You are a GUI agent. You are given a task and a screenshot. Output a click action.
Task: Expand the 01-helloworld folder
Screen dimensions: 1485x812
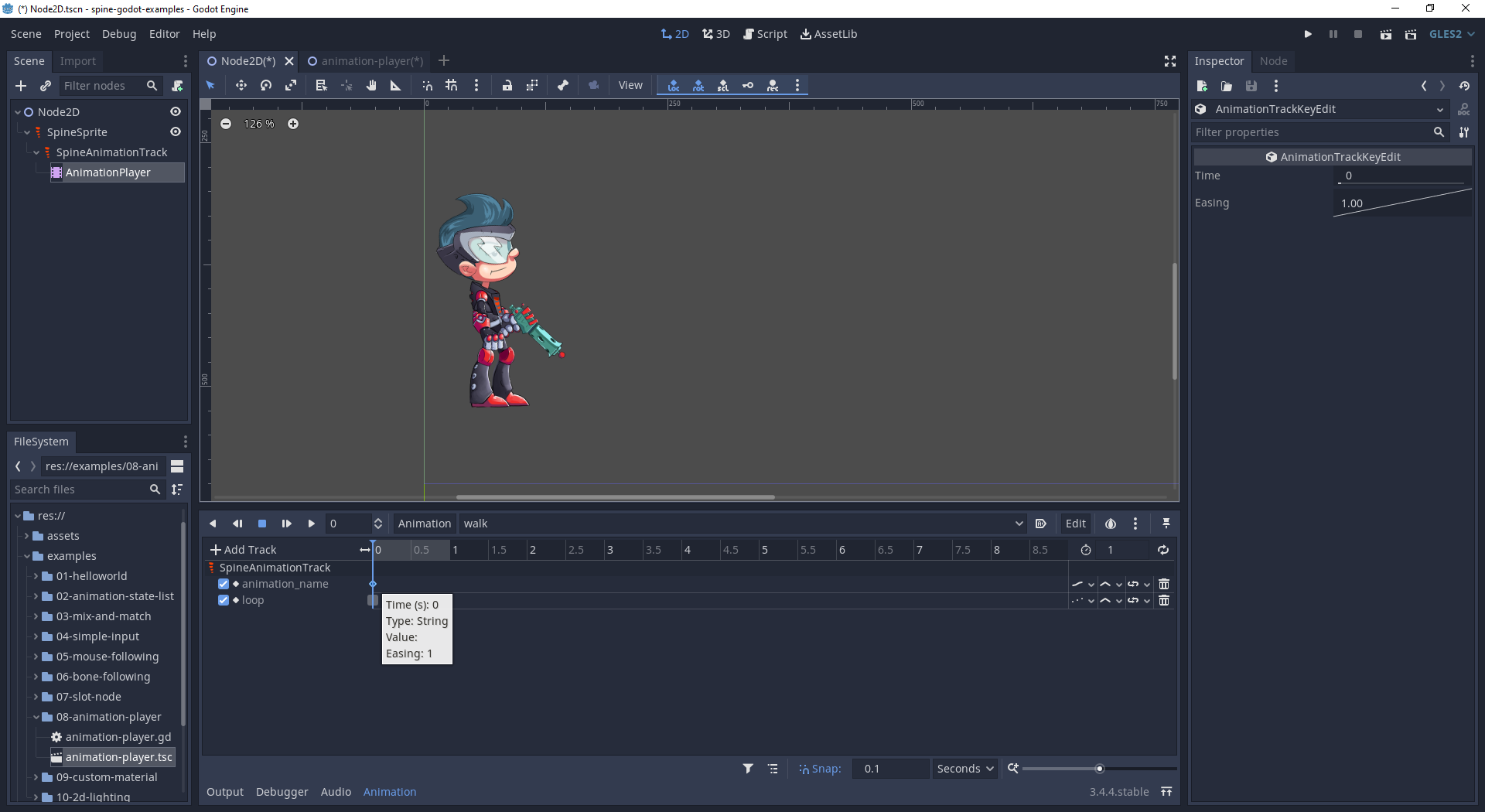click(36, 576)
